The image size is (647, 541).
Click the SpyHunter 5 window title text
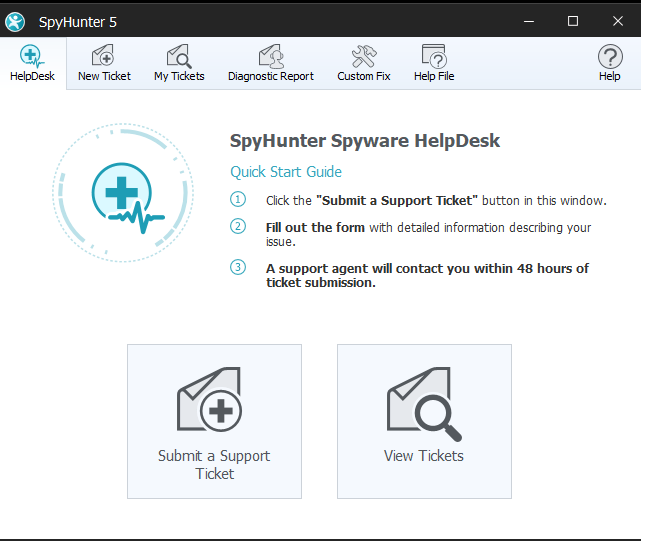coord(78,22)
